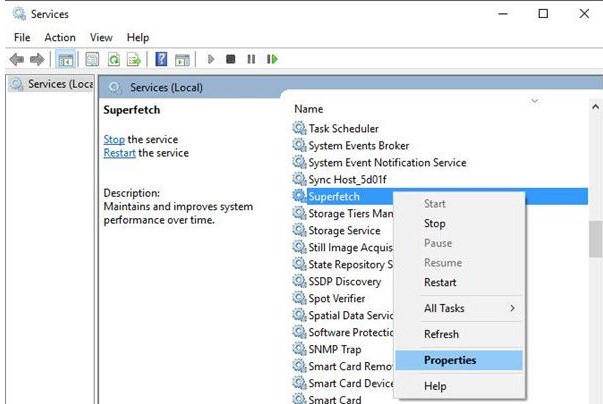The width and height of the screenshot is (603, 404).
Task: Select the Spatial Data Service row
Action: (350, 315)
